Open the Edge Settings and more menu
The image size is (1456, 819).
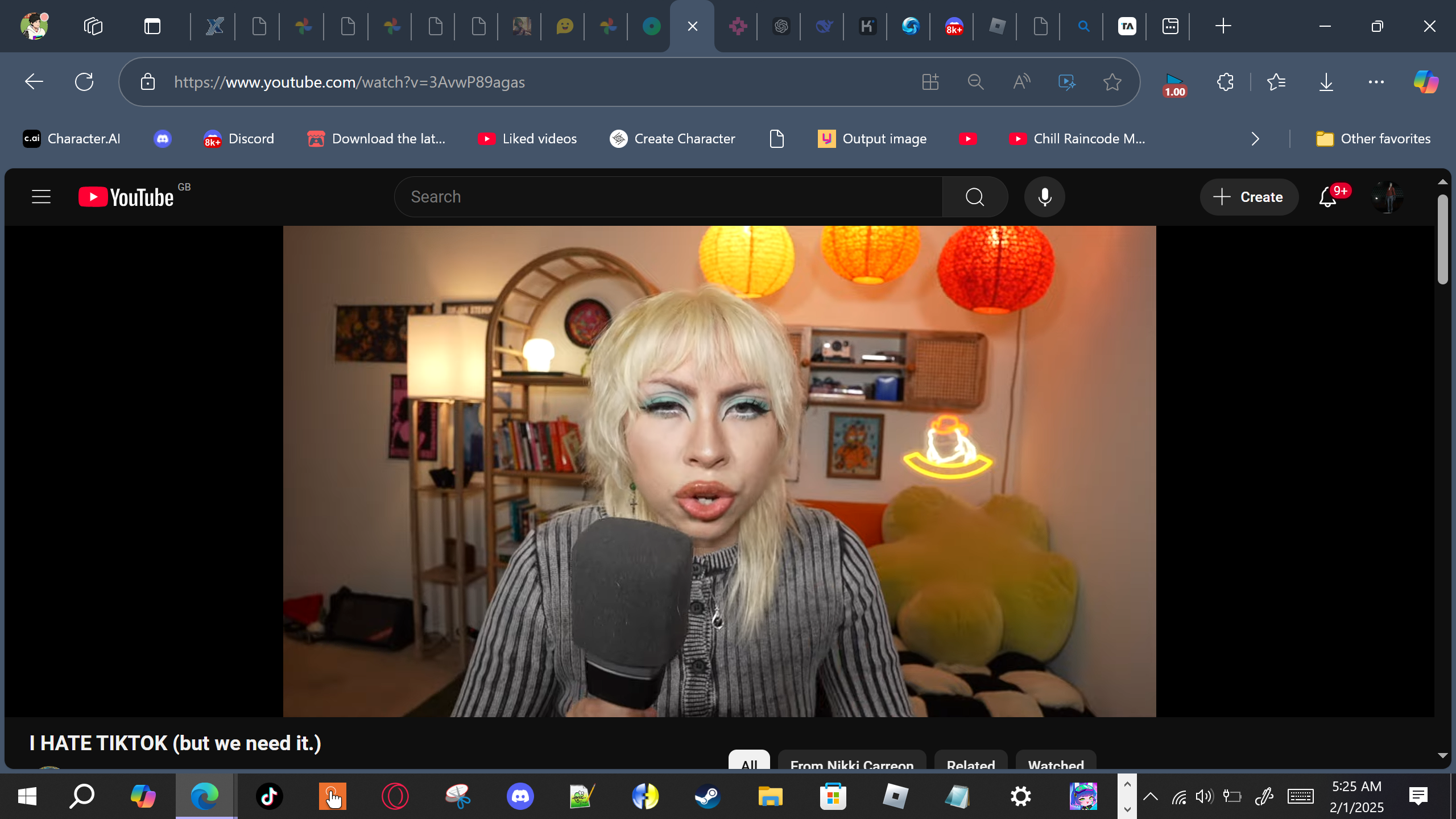(x=1376, y=82)
